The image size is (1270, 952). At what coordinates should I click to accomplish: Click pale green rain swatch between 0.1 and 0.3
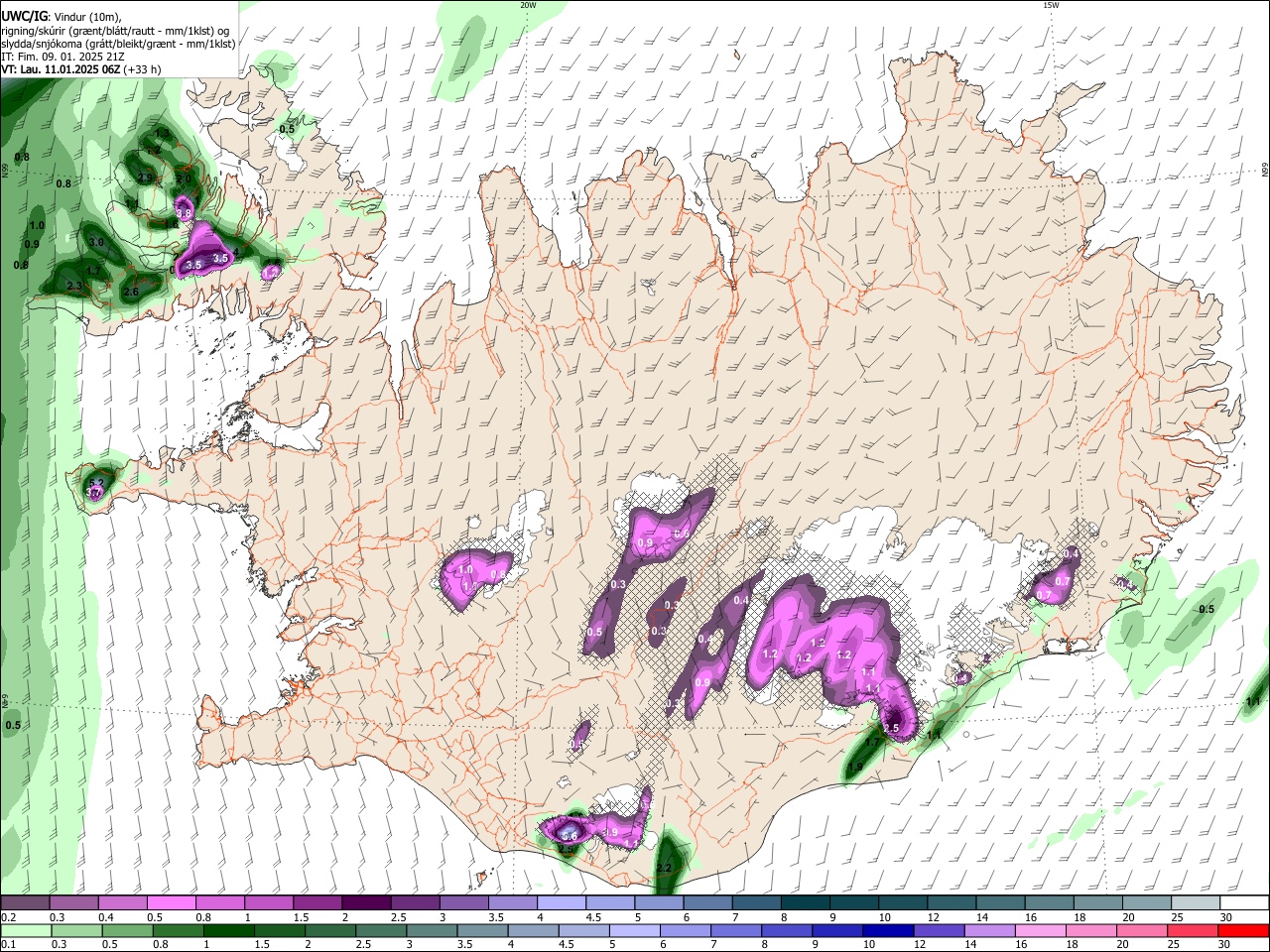pyautogui.click(x=26, y=931)
